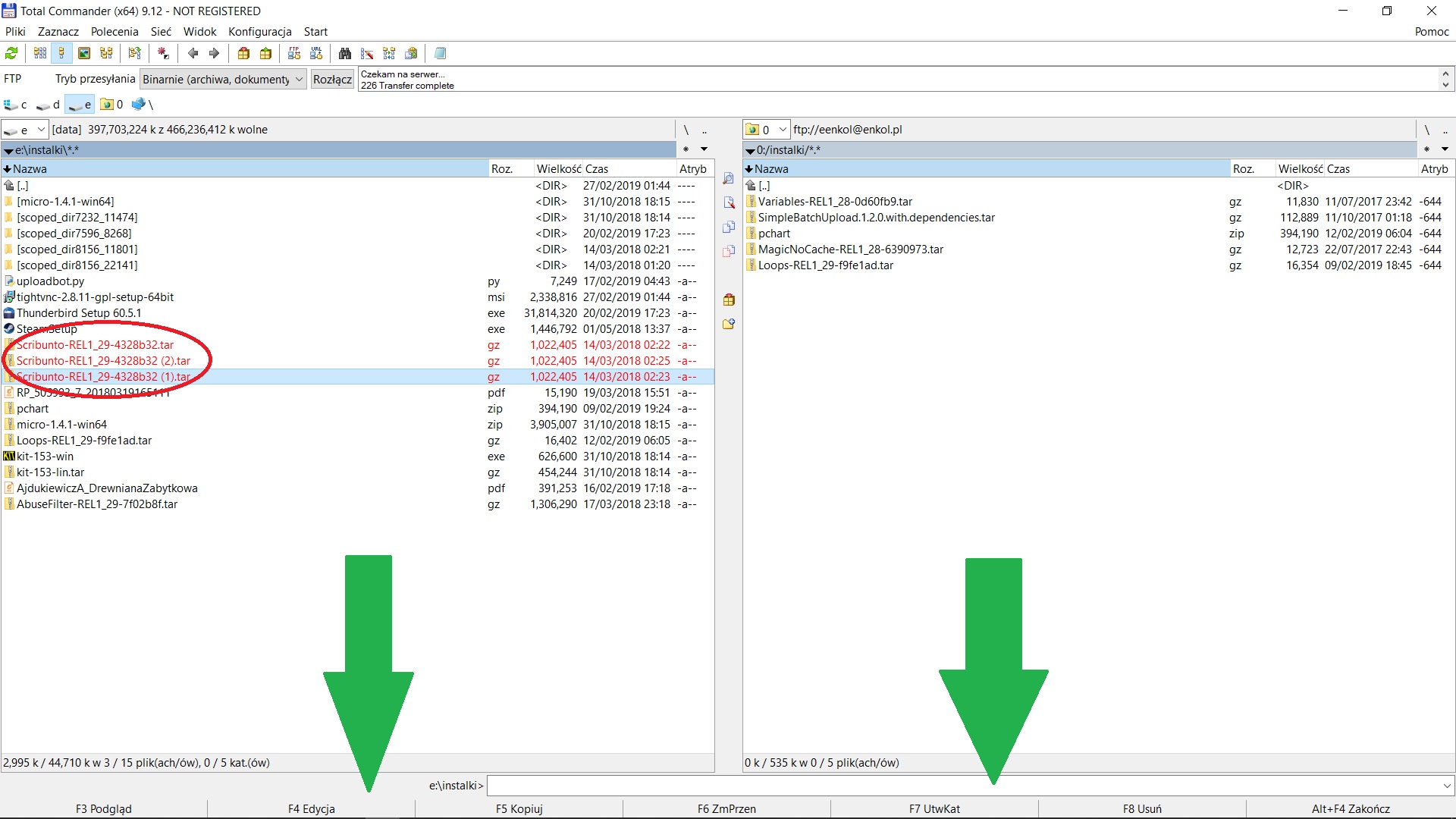This screenshot has width=1456, height=819.
Task: Click the Go back arrow icon
Action: coord(193,53)
